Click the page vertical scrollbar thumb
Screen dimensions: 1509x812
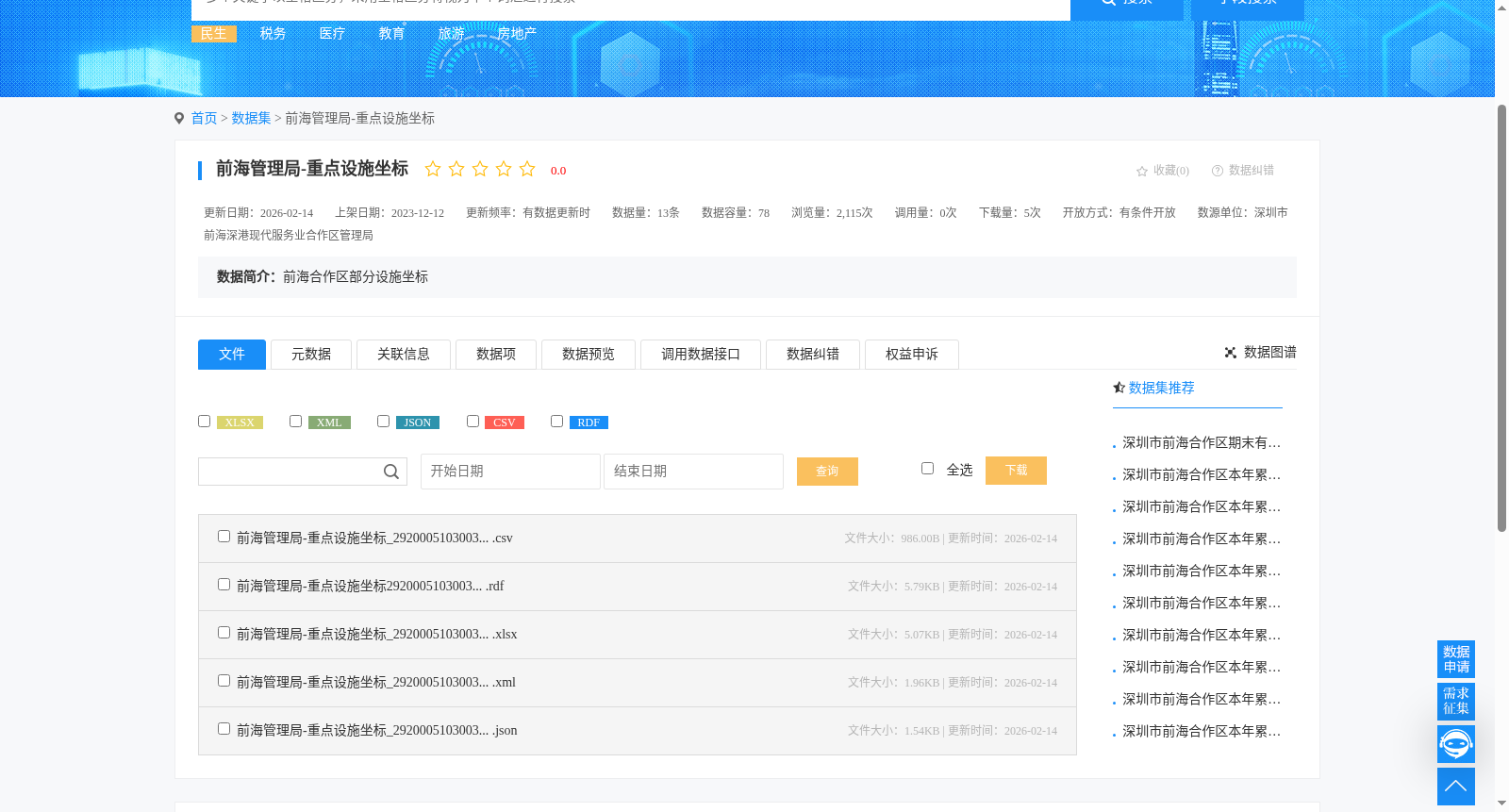(x=1501, y=319)
